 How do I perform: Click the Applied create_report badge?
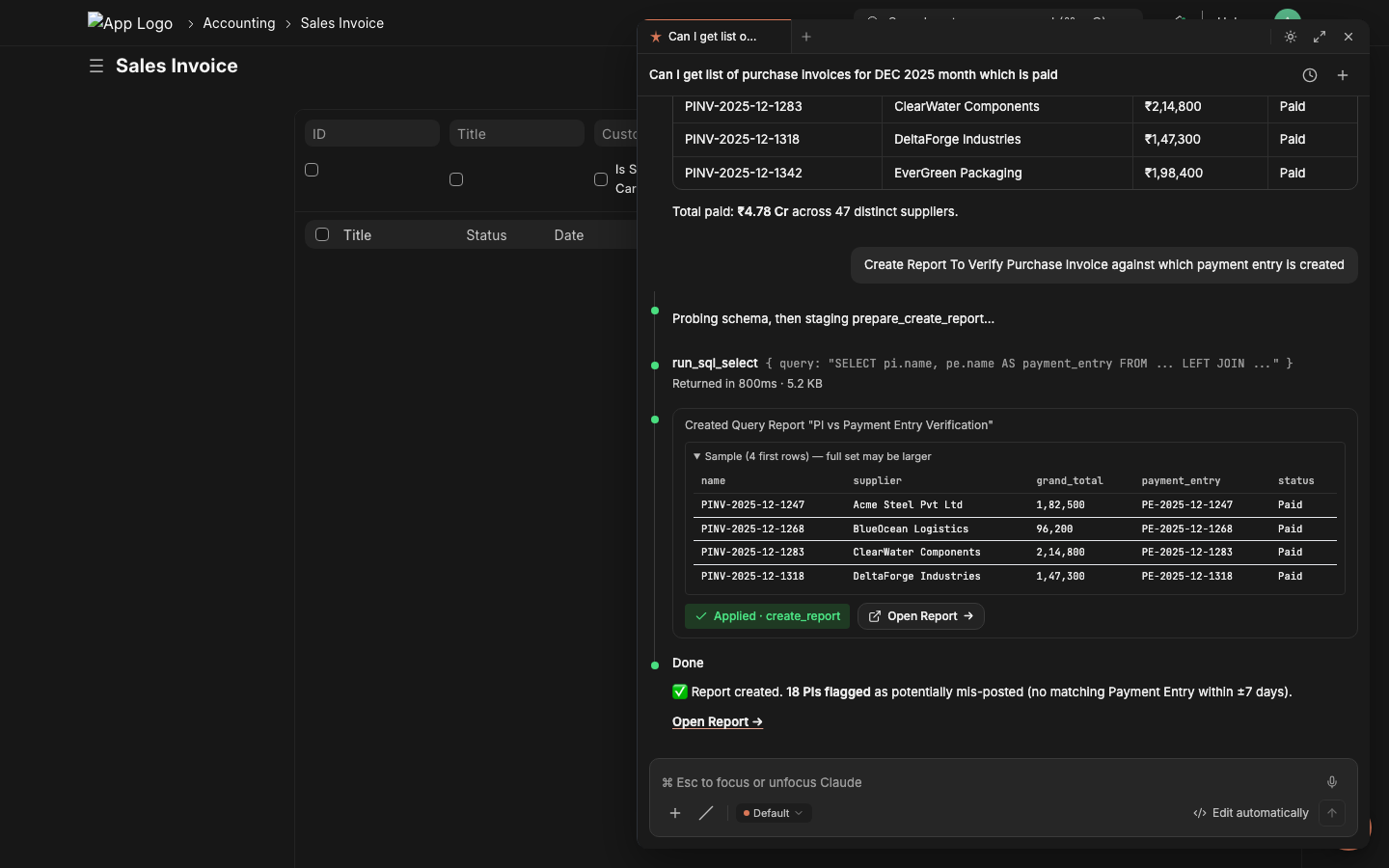[767, 616]
